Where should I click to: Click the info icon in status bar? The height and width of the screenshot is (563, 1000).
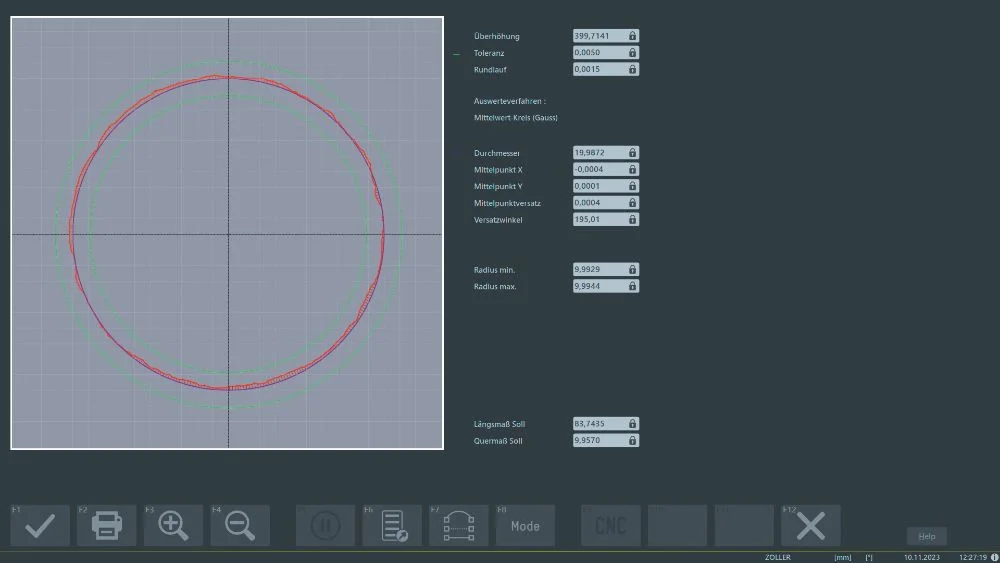pos(994,557)
